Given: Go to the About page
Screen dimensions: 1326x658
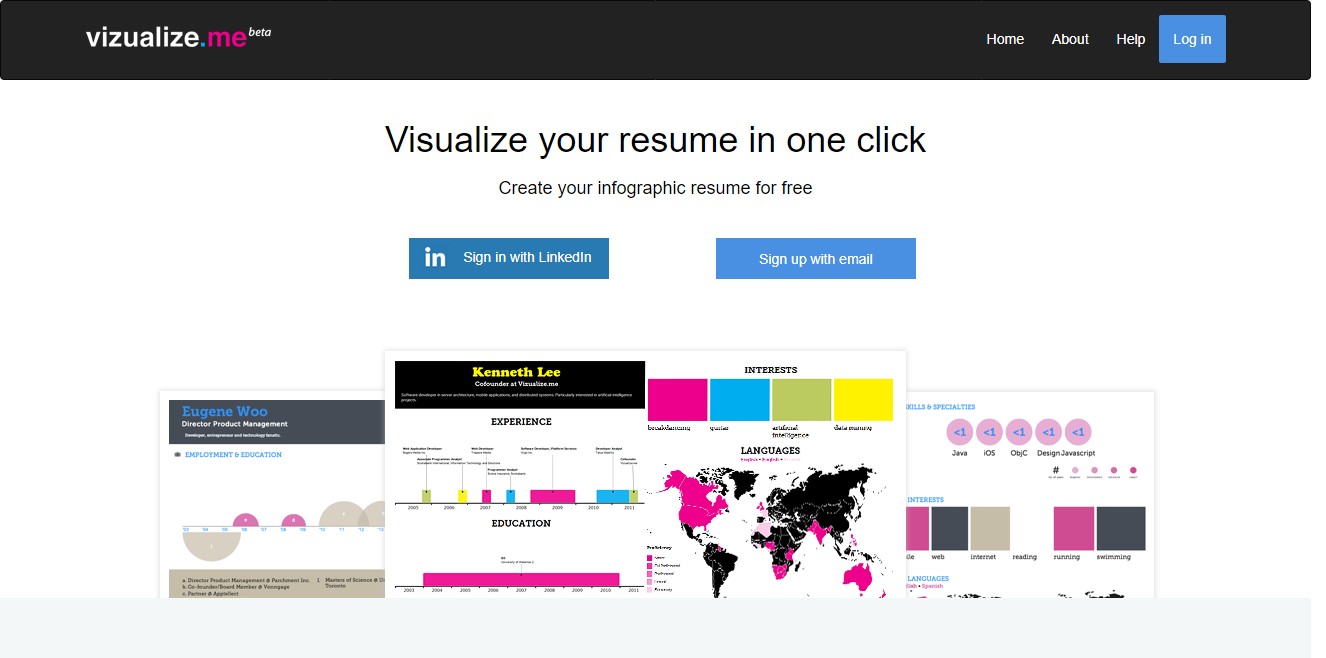Looking at the screenshot, I should pos(1070,39).
